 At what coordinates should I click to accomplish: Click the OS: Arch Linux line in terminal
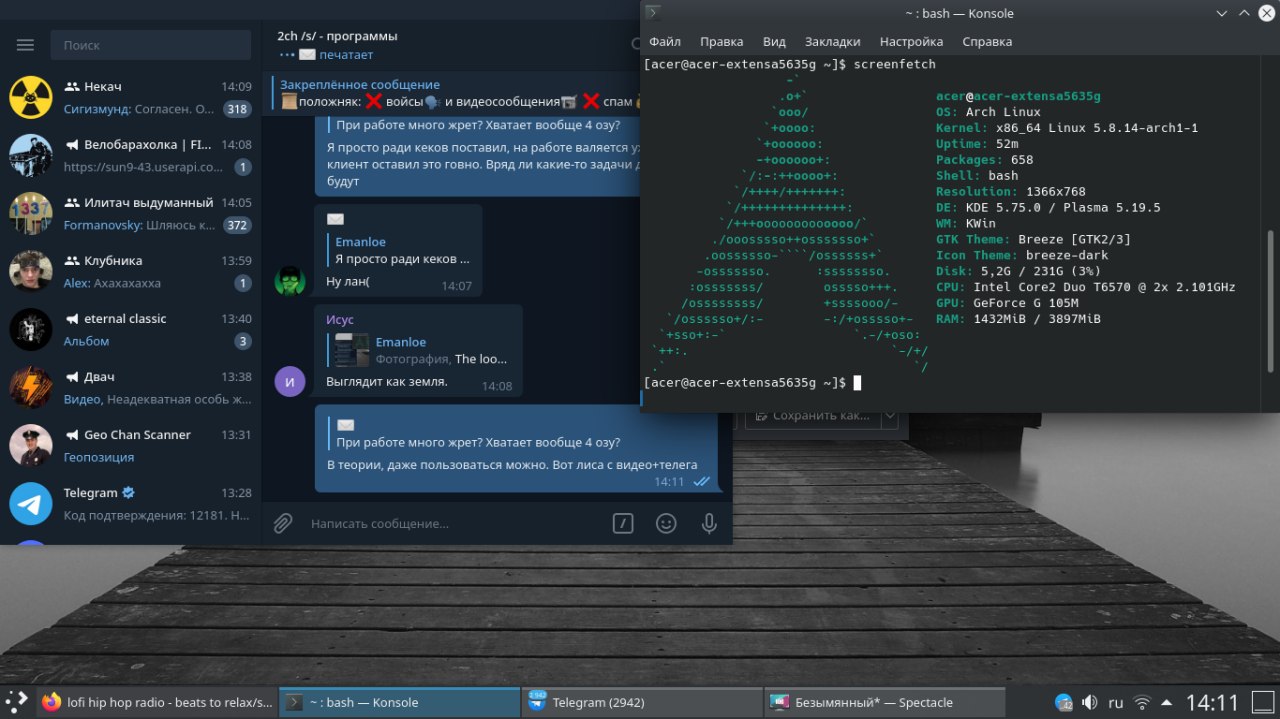(x=988, y=112)
